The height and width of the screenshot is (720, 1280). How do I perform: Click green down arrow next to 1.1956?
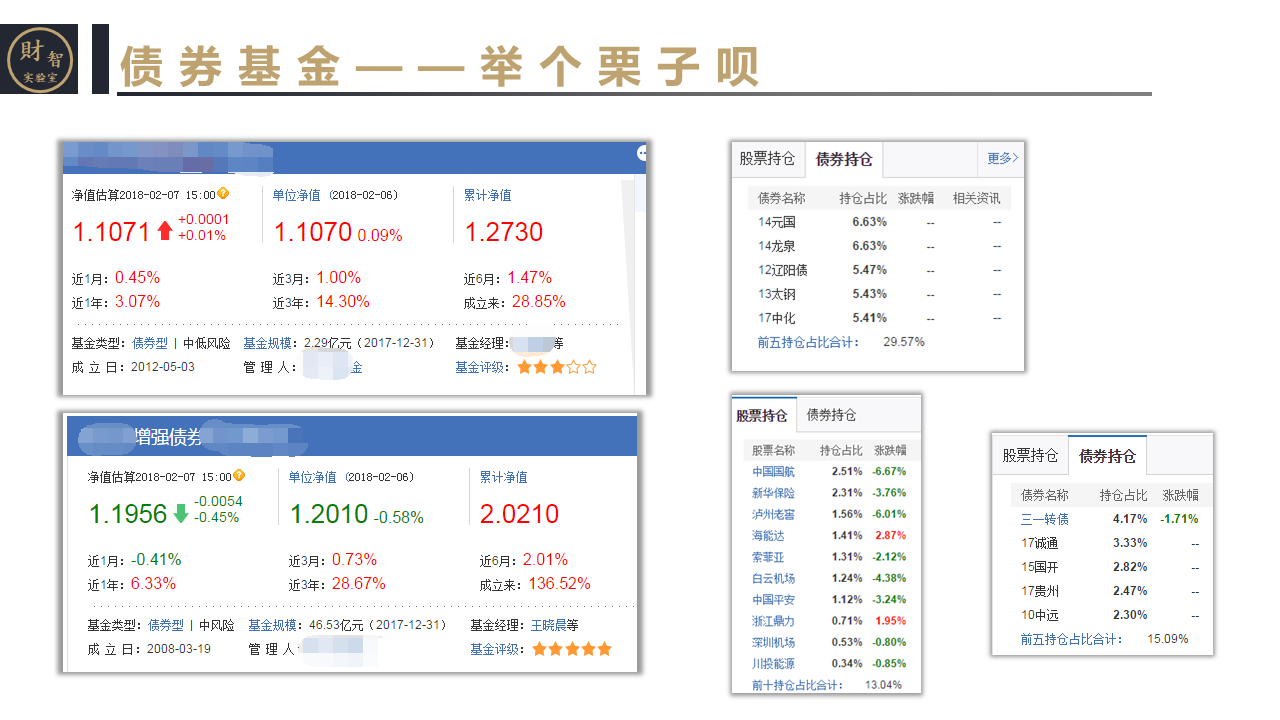tap(181, 514)
